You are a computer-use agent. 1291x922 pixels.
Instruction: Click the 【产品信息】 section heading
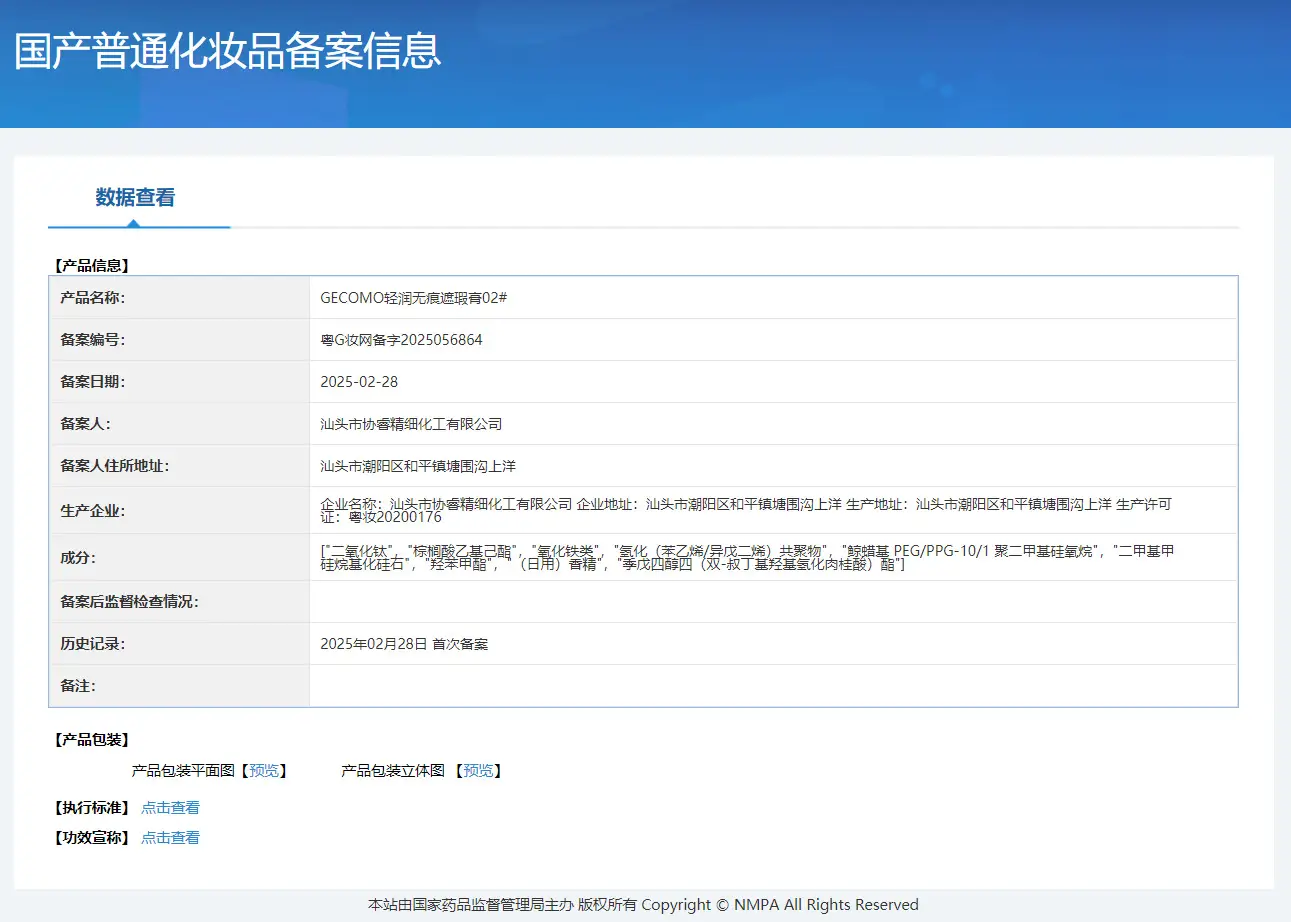coord(91,266)
